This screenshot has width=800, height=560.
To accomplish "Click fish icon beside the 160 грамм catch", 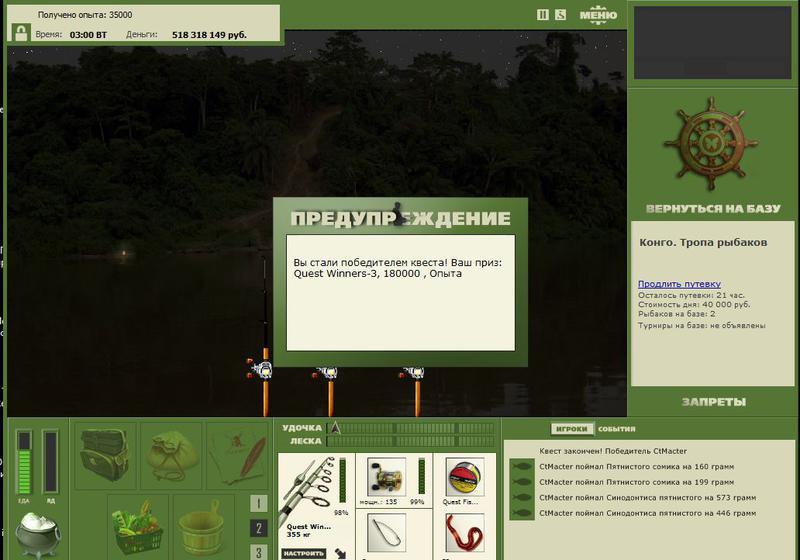I will tap(522, 467).
